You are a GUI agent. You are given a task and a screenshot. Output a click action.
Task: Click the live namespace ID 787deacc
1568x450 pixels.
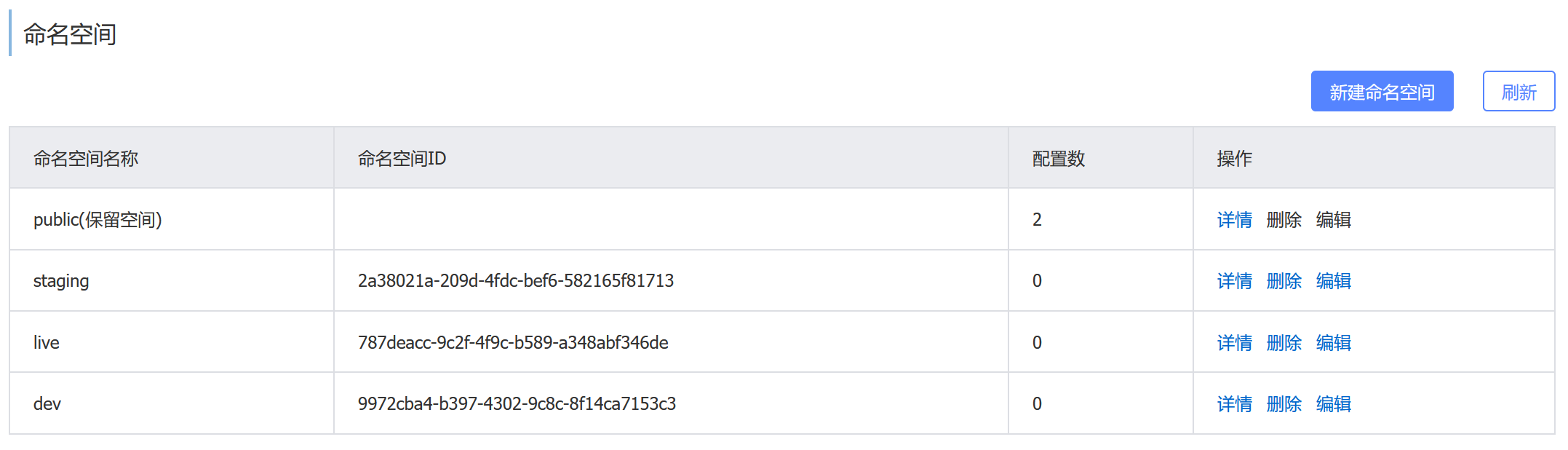[513, 342]
